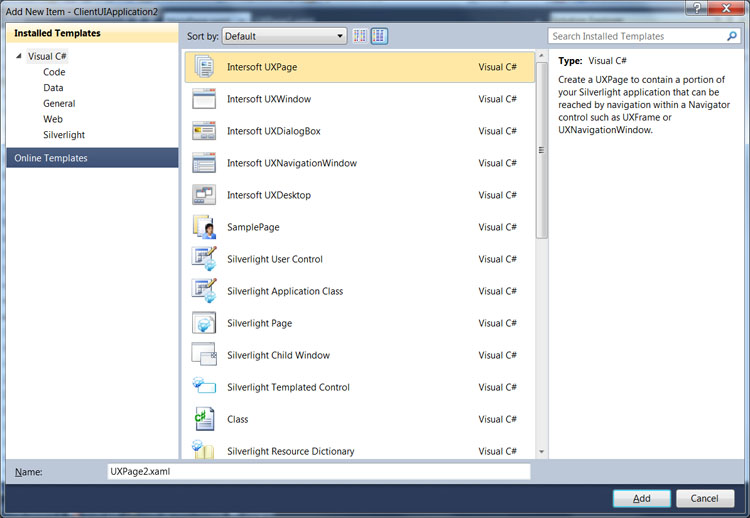Click the 'Silverlight Child Window' label
The image size is (750, 518).
pyautogui.click(x=278, y=355)
